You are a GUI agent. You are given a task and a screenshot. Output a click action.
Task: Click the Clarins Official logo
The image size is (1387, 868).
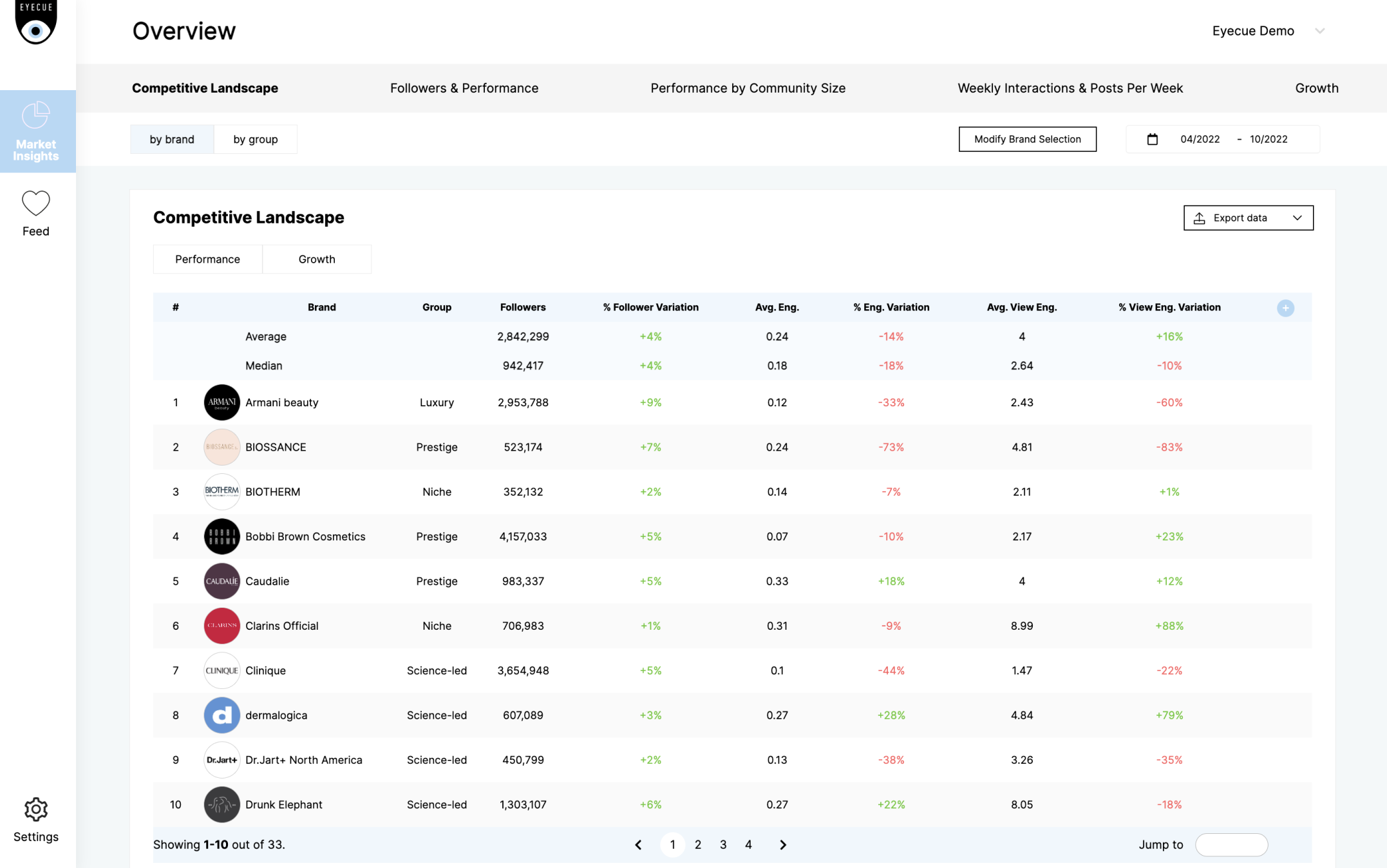point(222,626)
